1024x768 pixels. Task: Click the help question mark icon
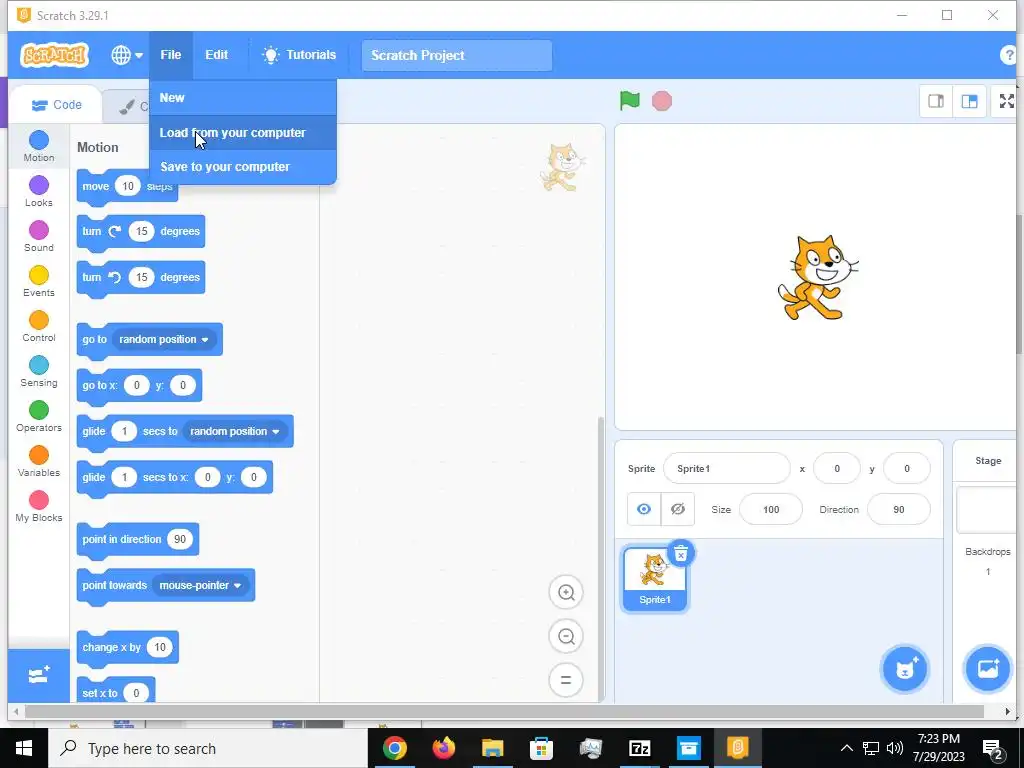click(1009, 56)
